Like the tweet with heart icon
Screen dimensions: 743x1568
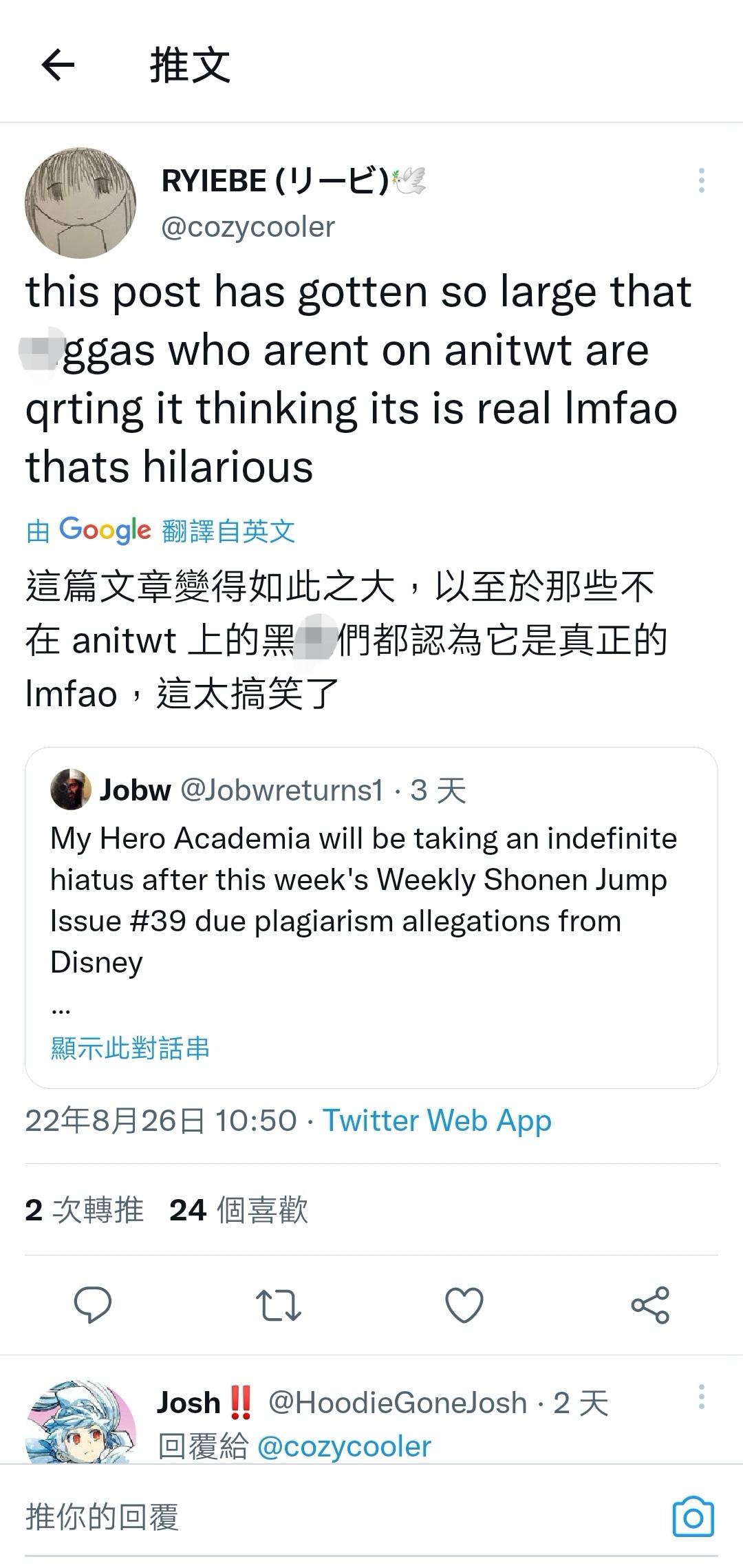click(x=464, y=1305)
